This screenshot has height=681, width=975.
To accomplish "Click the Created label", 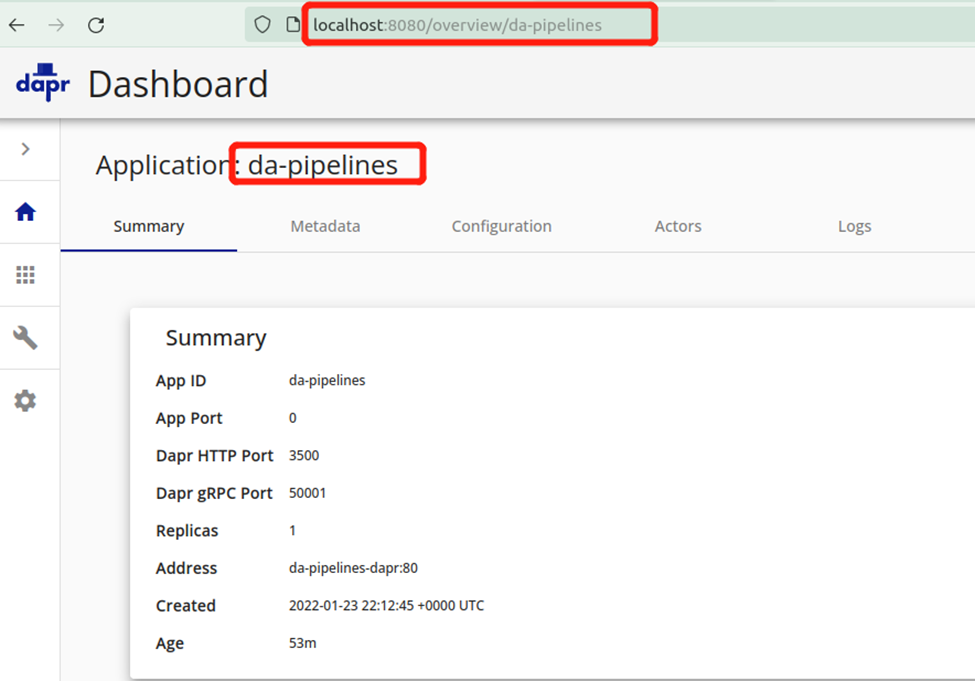I will [x=186, y=606].
